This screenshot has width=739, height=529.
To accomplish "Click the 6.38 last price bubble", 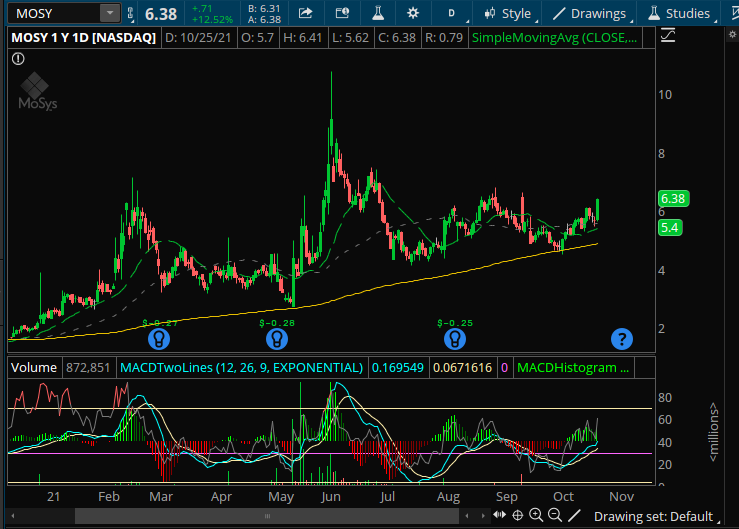I will pos(673,198).
